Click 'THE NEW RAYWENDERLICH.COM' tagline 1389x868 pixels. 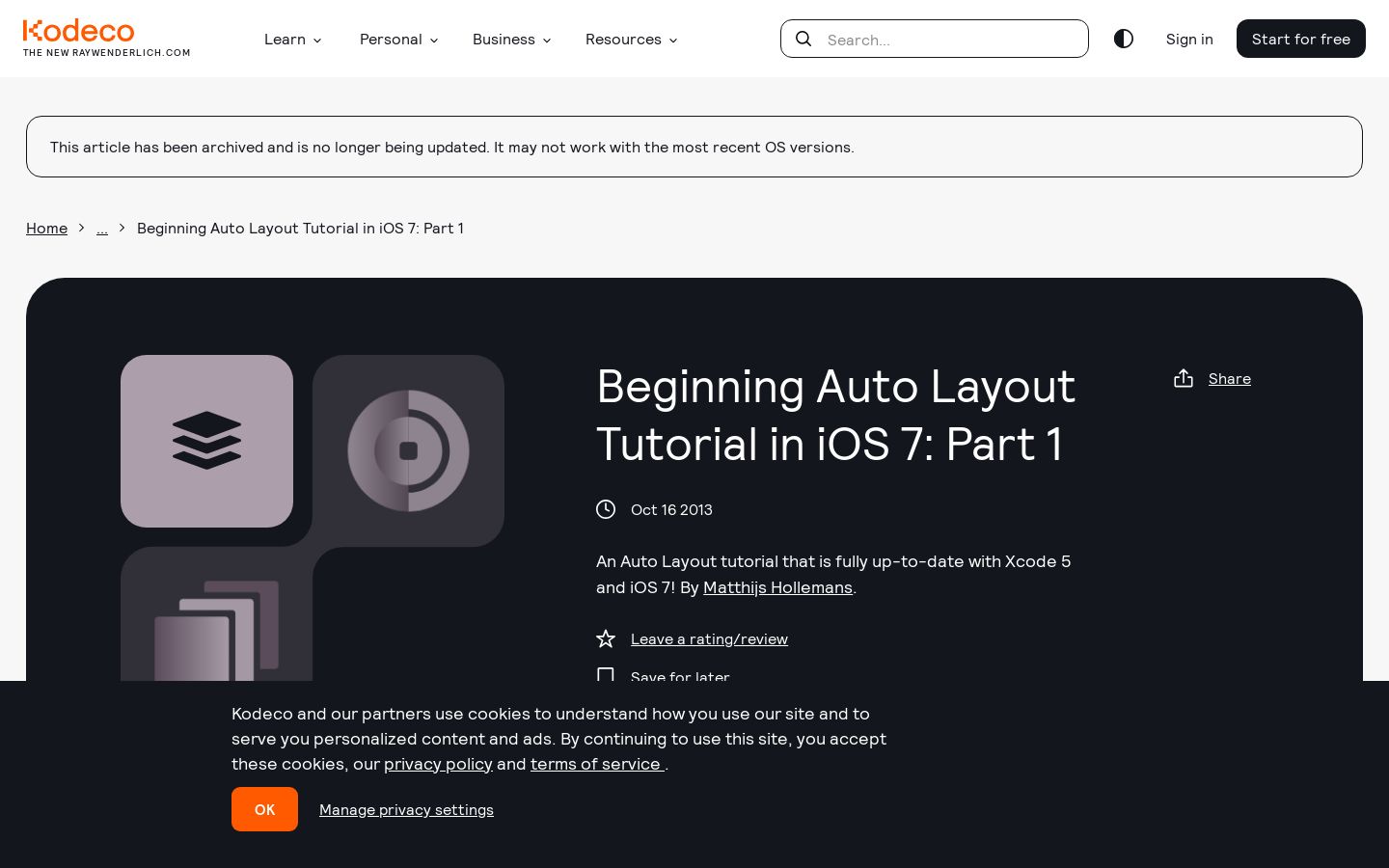(x=107, y=53)
